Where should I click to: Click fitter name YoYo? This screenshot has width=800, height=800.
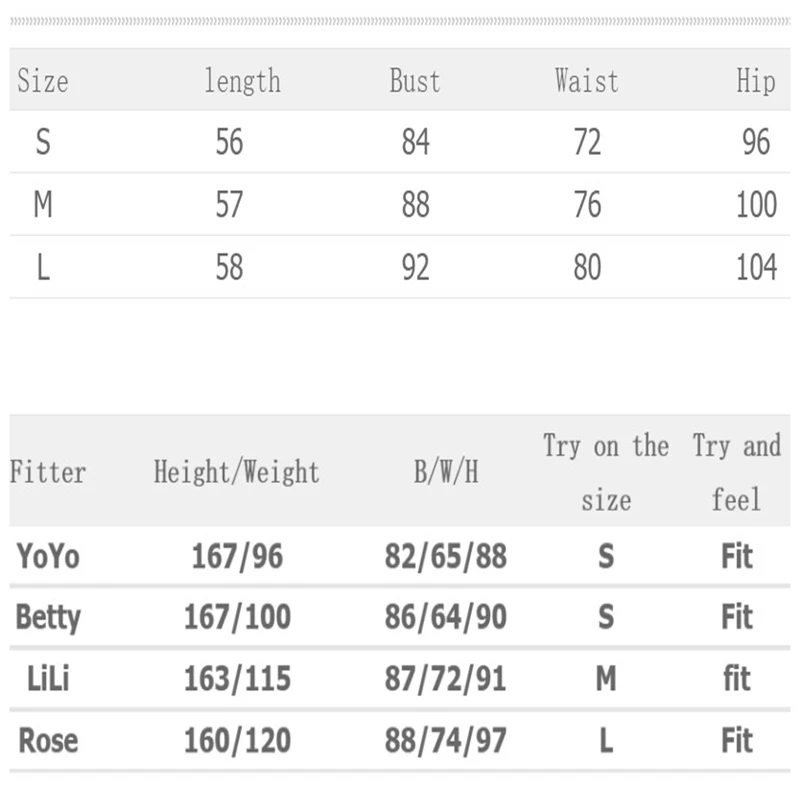pos(48,556)
